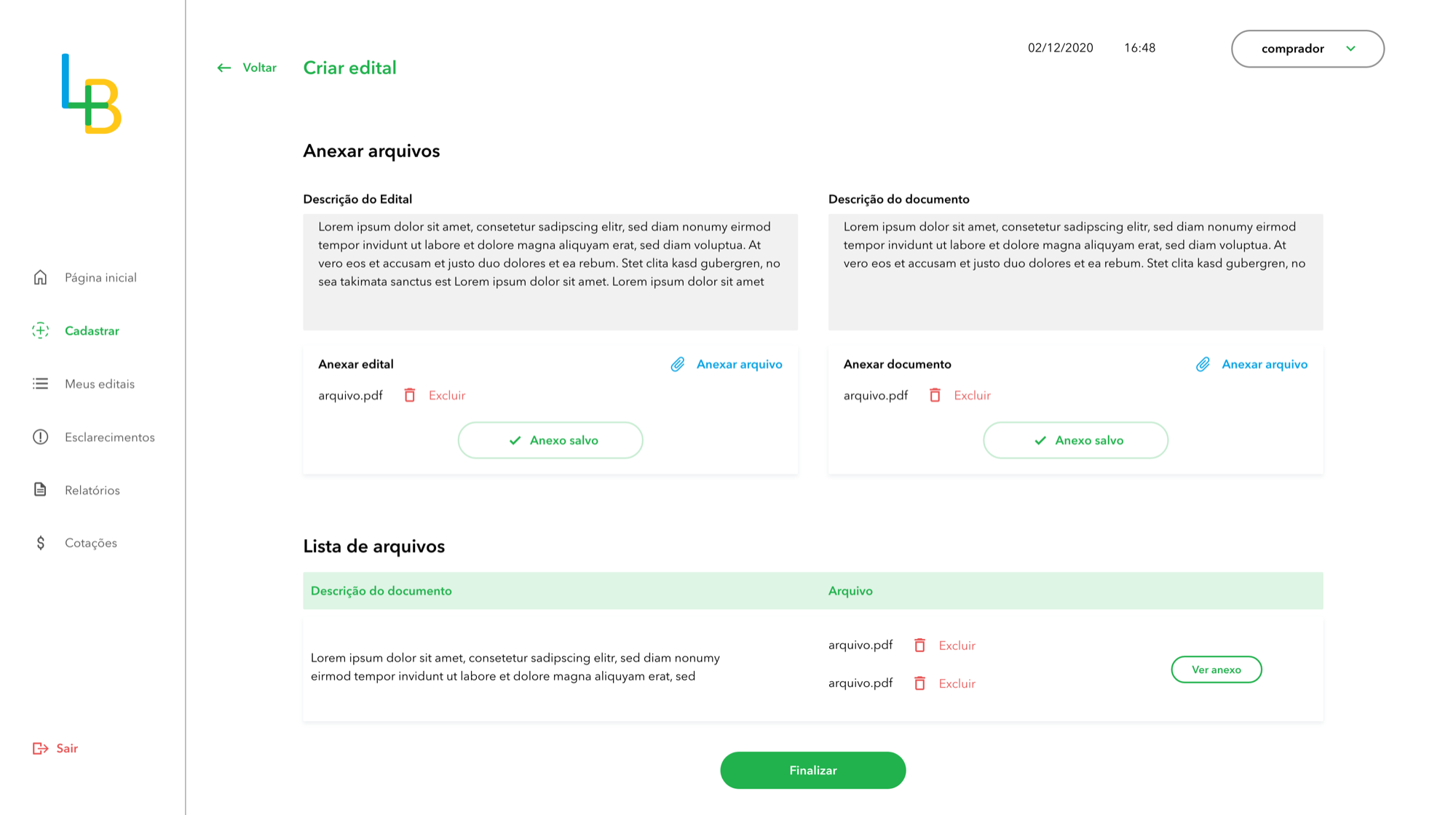Click the home icon beside Página inicial

click(x=40, y=277)
